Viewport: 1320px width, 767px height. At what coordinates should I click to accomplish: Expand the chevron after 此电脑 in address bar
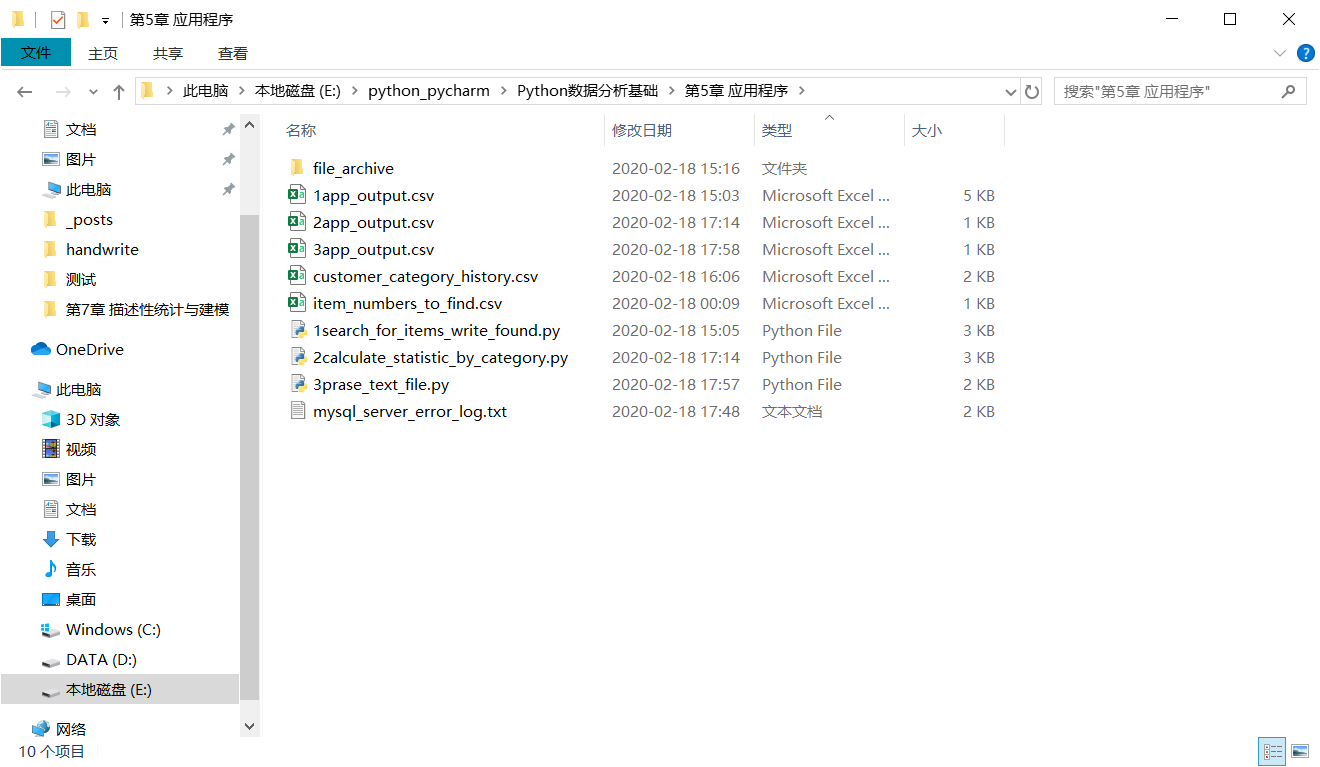click(x=242, y=91)
